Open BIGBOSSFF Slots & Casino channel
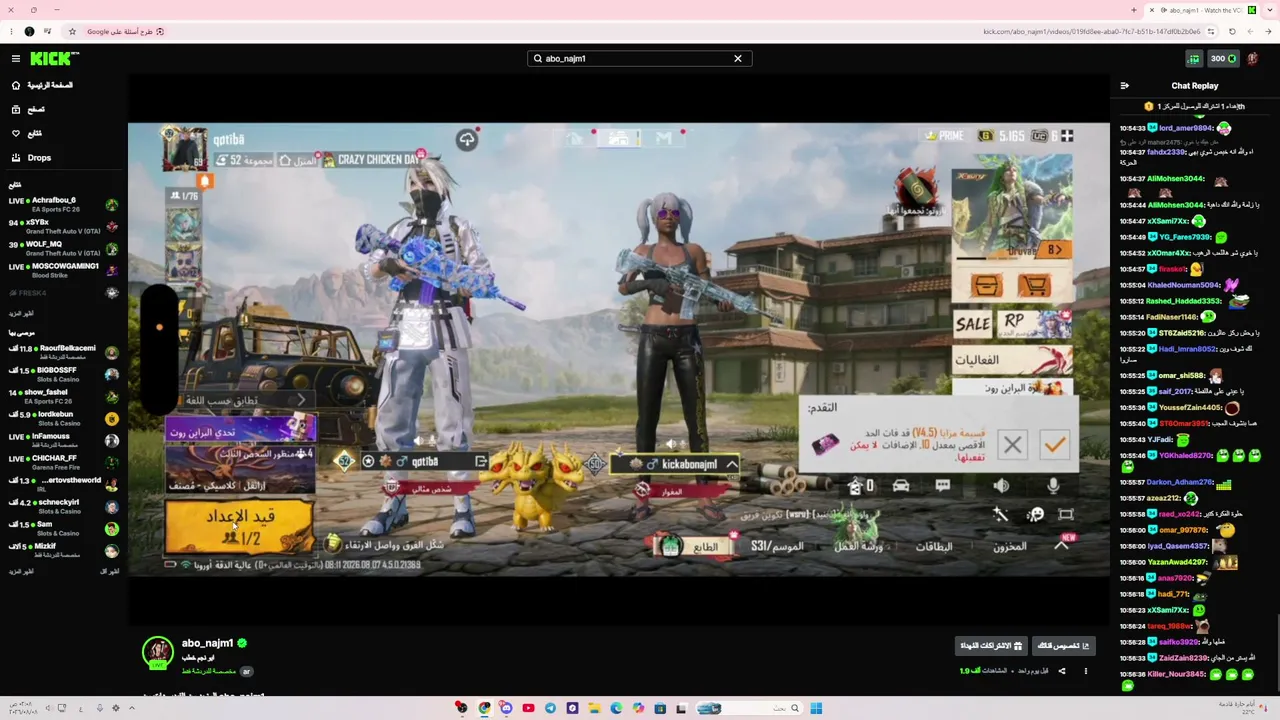The height and width of the screenshot is (720, 1280). coord(62,374)
